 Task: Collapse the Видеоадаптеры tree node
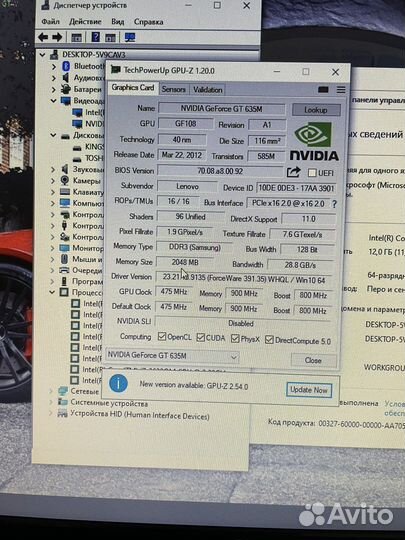[53, 101]
